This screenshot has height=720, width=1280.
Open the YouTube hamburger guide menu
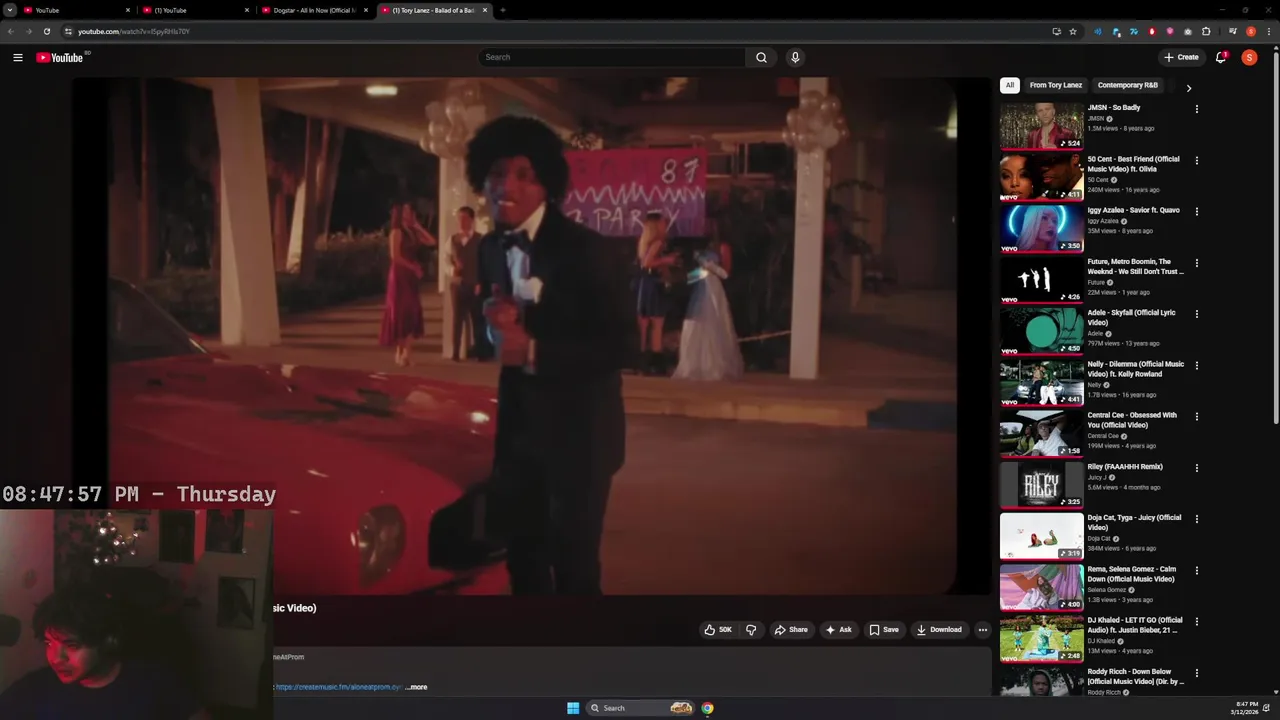[18, 57]
